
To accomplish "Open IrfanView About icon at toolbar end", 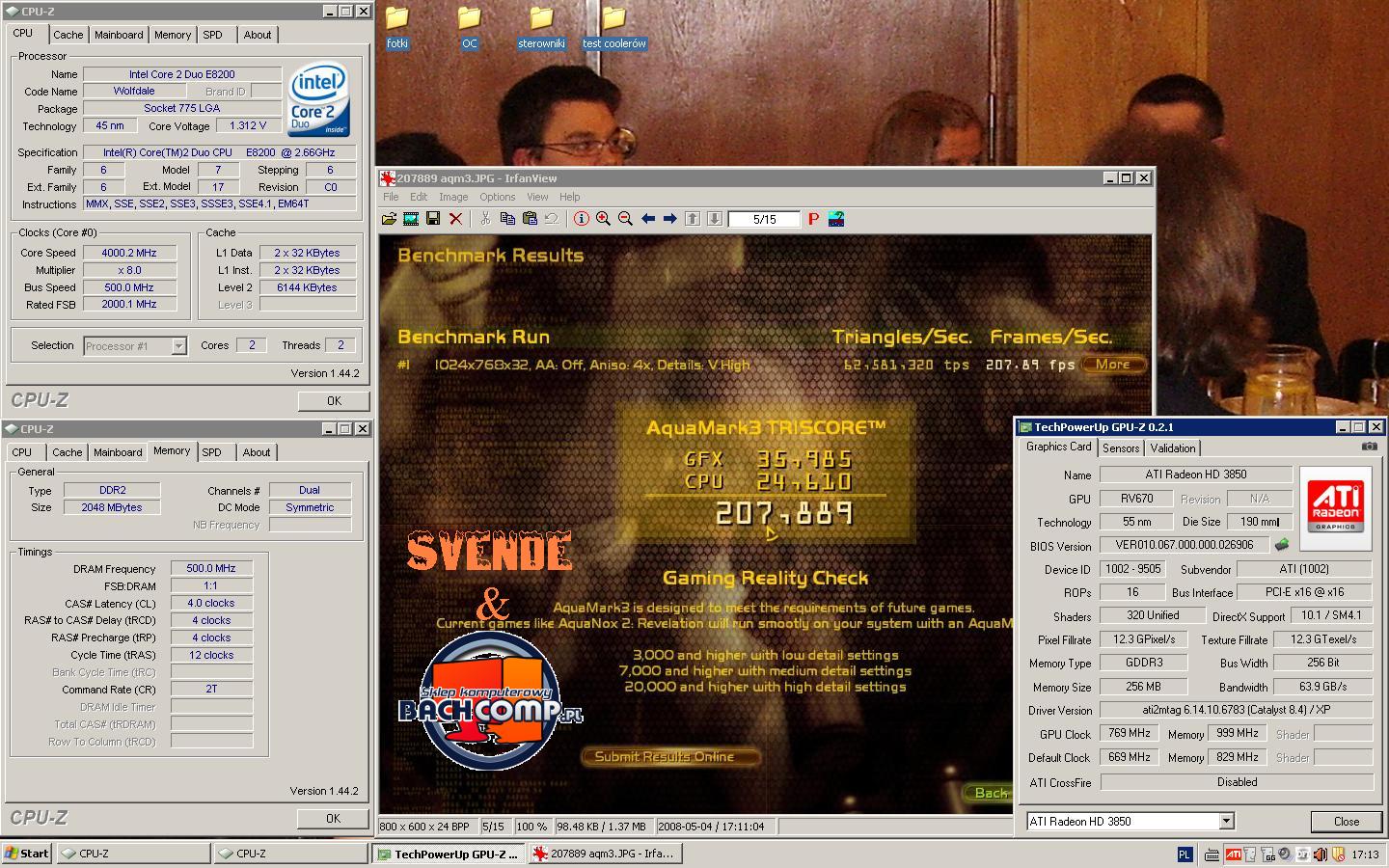I will 836,219.
